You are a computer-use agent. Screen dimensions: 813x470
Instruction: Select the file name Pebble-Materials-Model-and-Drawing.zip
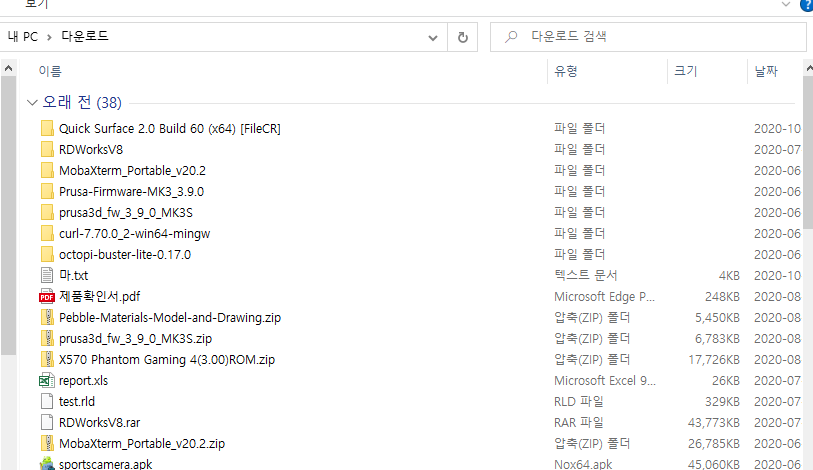click(170, 317)
